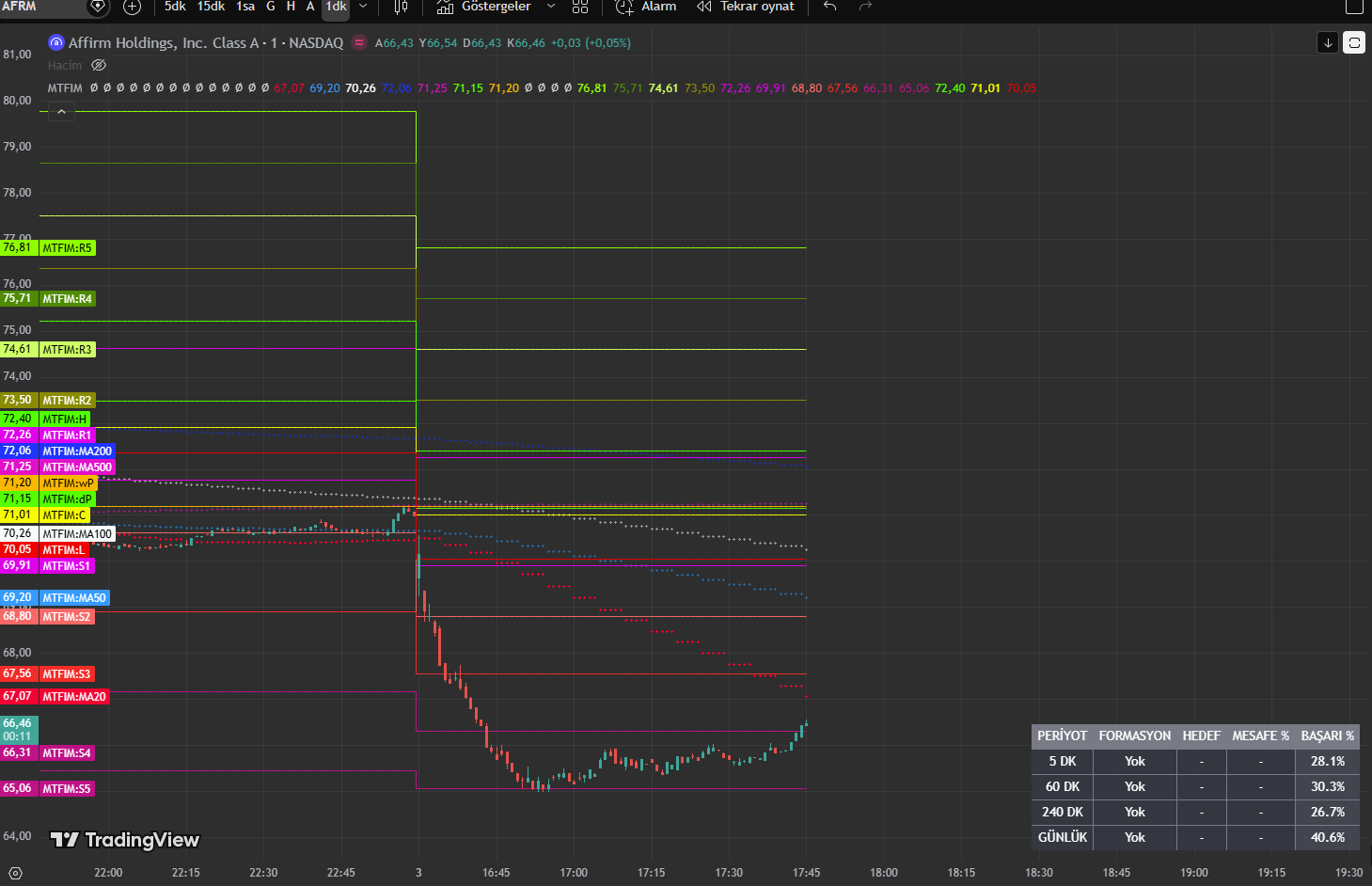Image resolution: width=1372 pixels, height=886 pixels.
Task: Click the MTFIM:R4 price label
Action: point(67,299)
